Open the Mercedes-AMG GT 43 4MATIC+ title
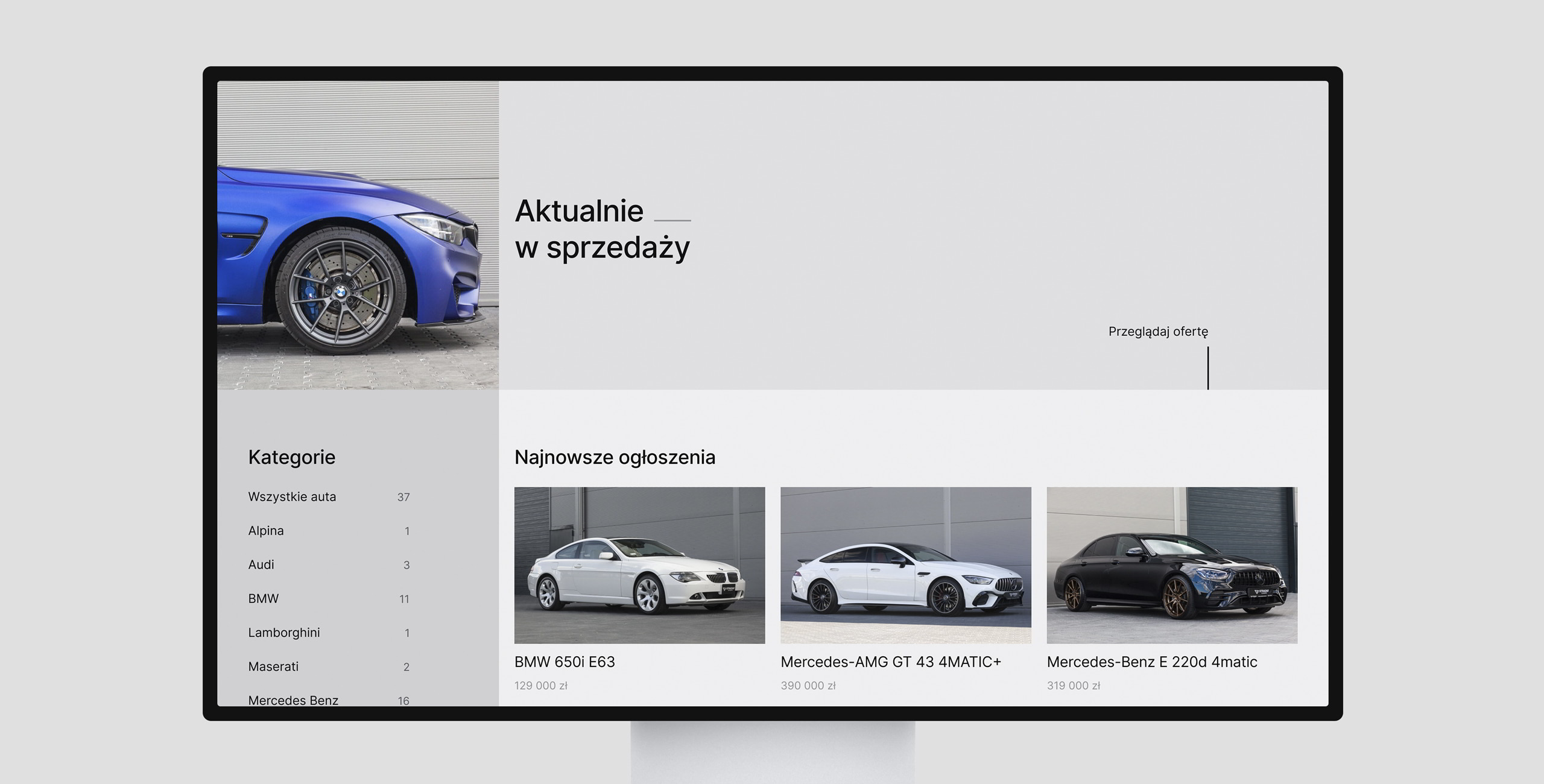 (890, 662)
